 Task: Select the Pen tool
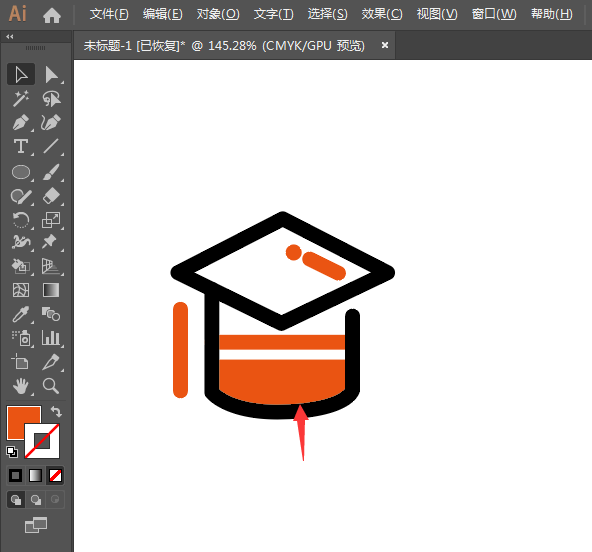(x=21, y=123)
